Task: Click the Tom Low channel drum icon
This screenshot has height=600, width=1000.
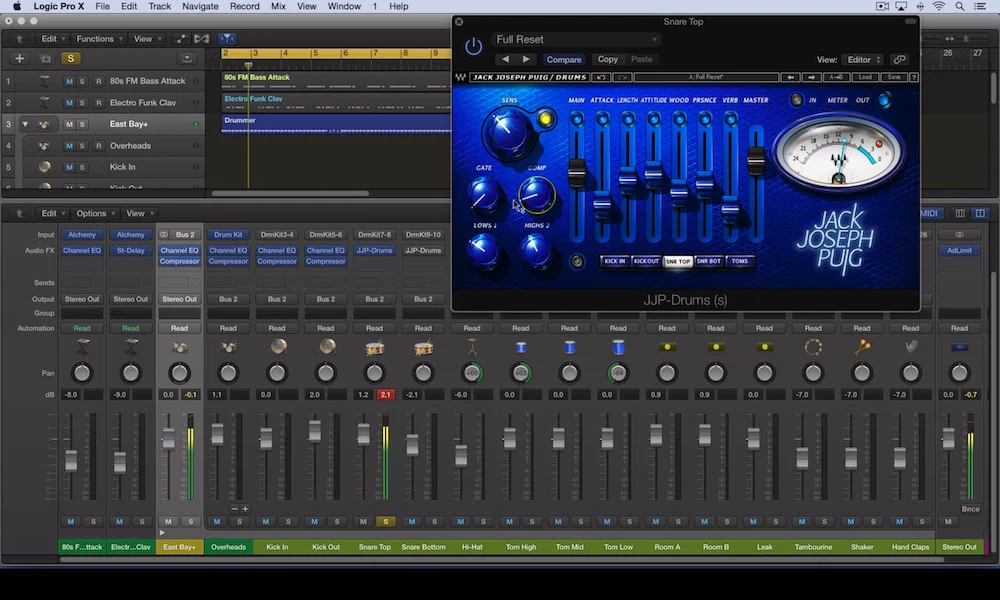Action: pos(618,347)
